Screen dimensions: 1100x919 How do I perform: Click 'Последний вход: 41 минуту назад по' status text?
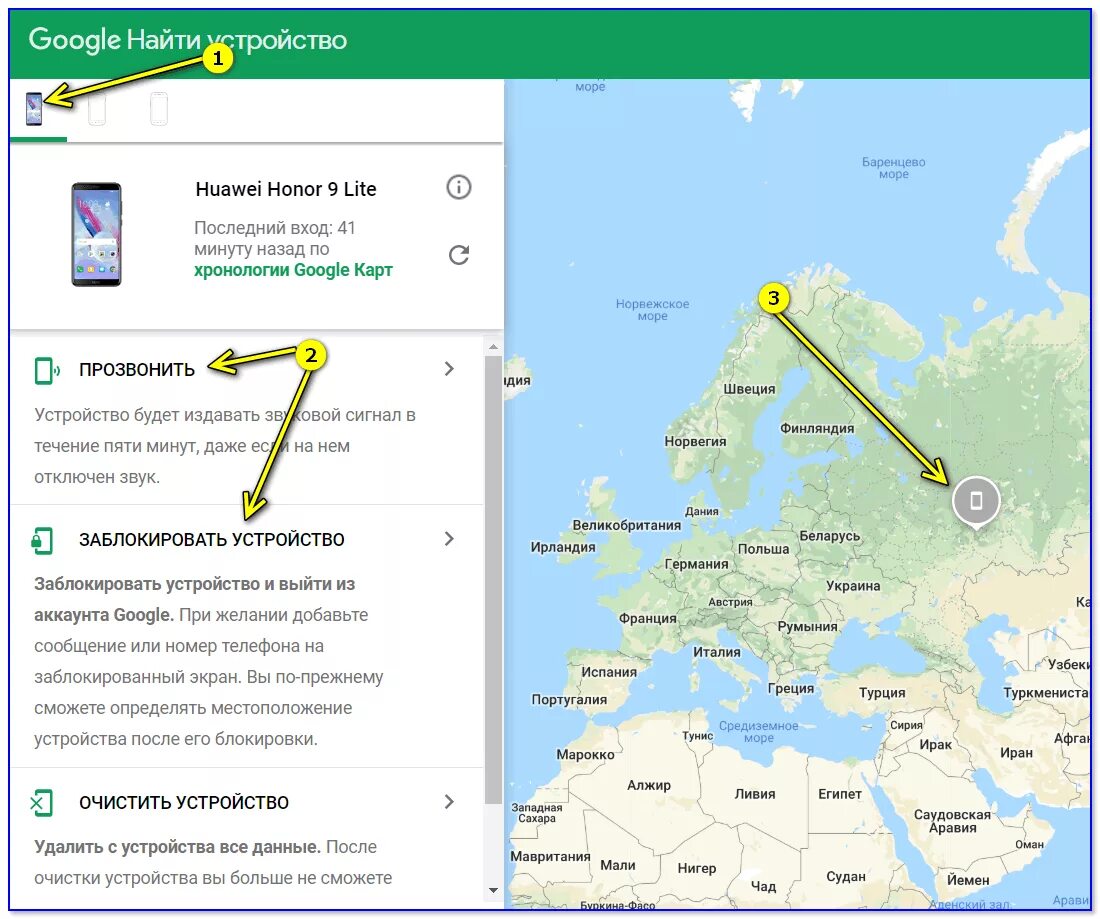pos(275,239)
